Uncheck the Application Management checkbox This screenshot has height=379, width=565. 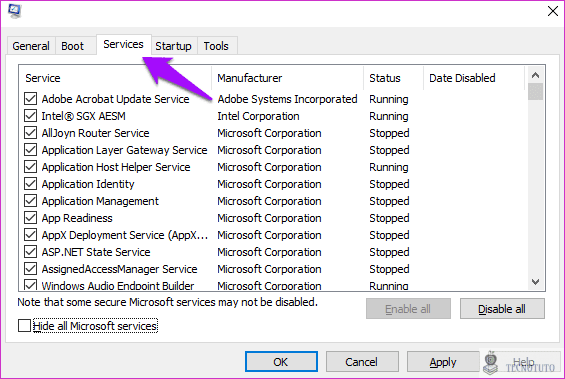coord(30,201)
